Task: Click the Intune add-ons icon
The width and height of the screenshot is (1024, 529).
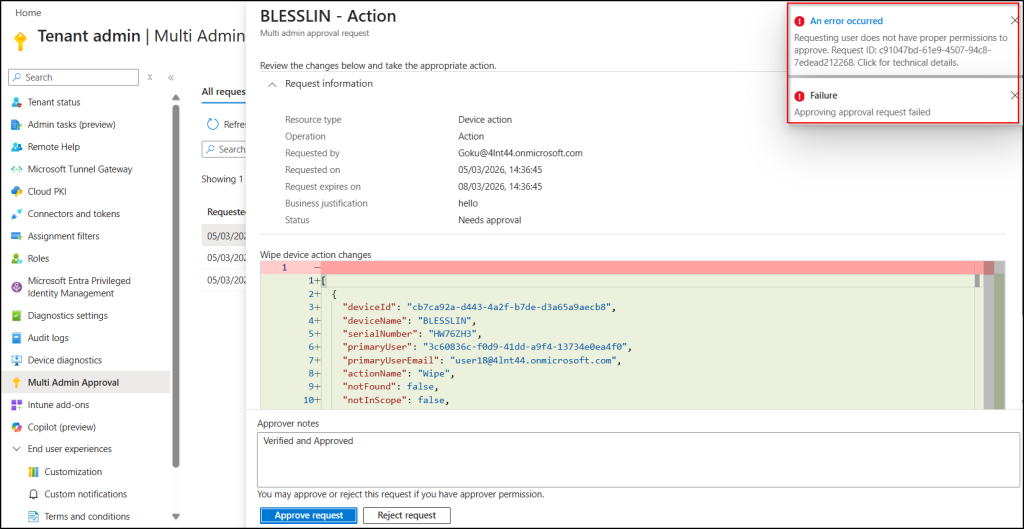Action: point(17,405)
